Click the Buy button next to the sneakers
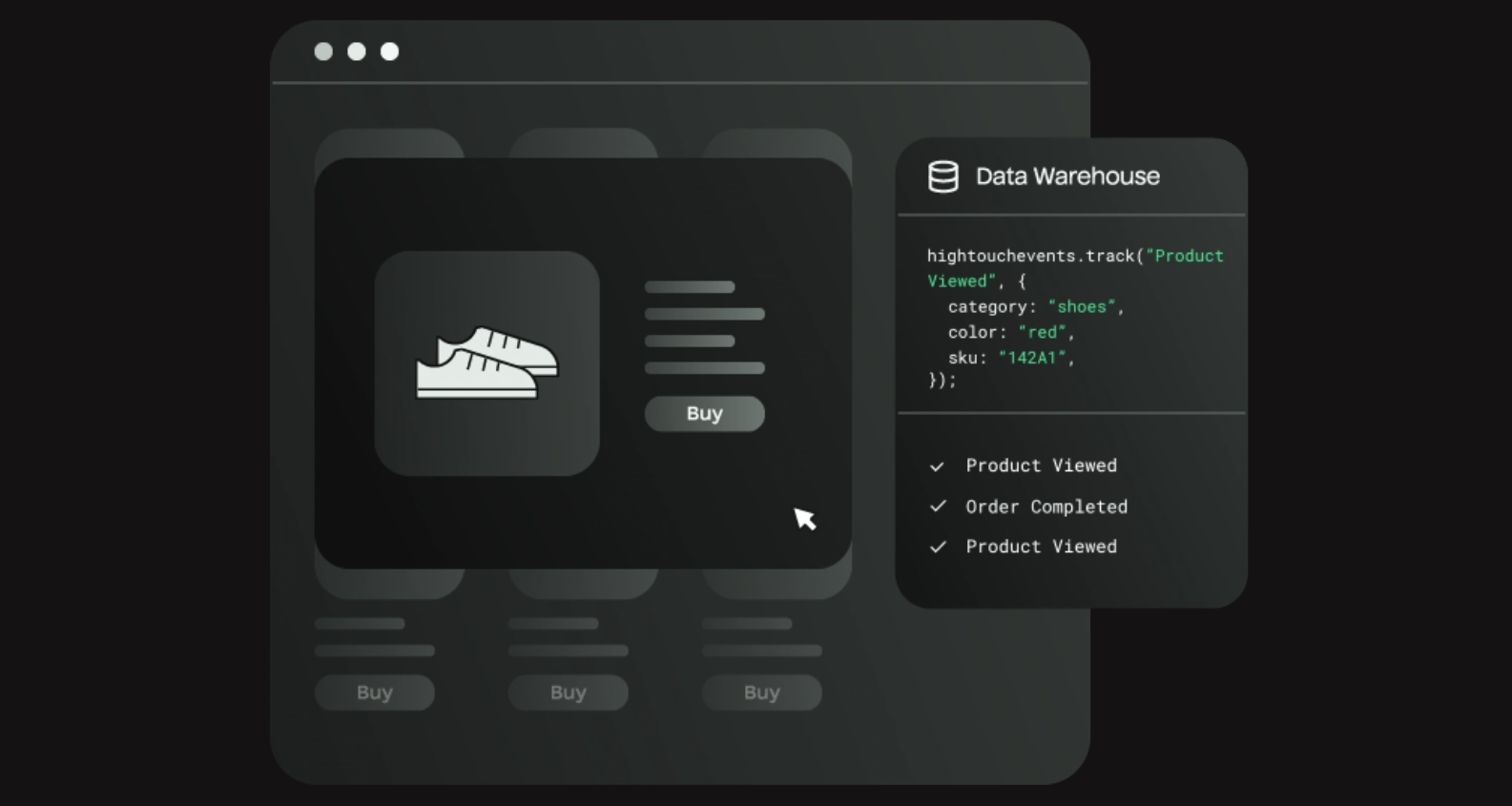The width and height of the screenshot is (1512, 806). (x=704, y=414)
